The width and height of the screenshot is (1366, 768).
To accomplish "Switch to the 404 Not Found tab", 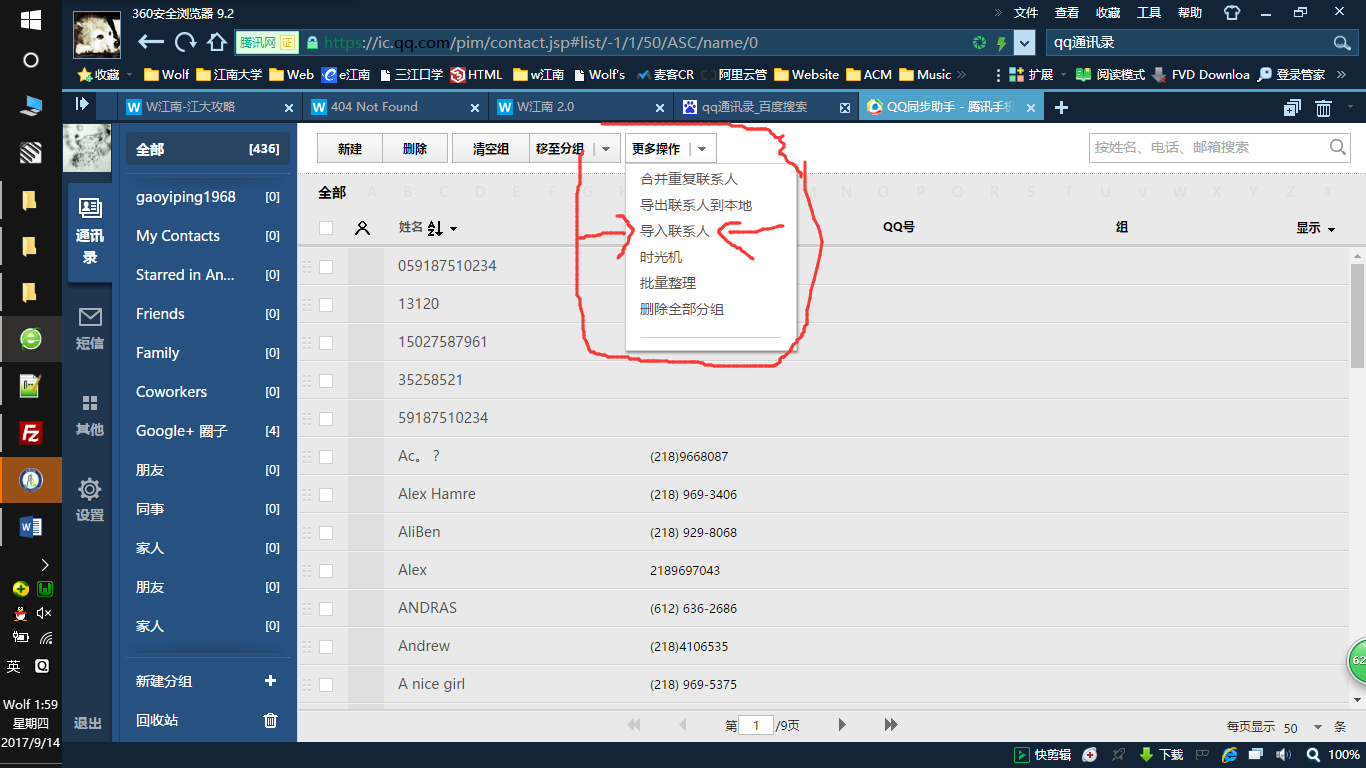I will coord(374,107).
